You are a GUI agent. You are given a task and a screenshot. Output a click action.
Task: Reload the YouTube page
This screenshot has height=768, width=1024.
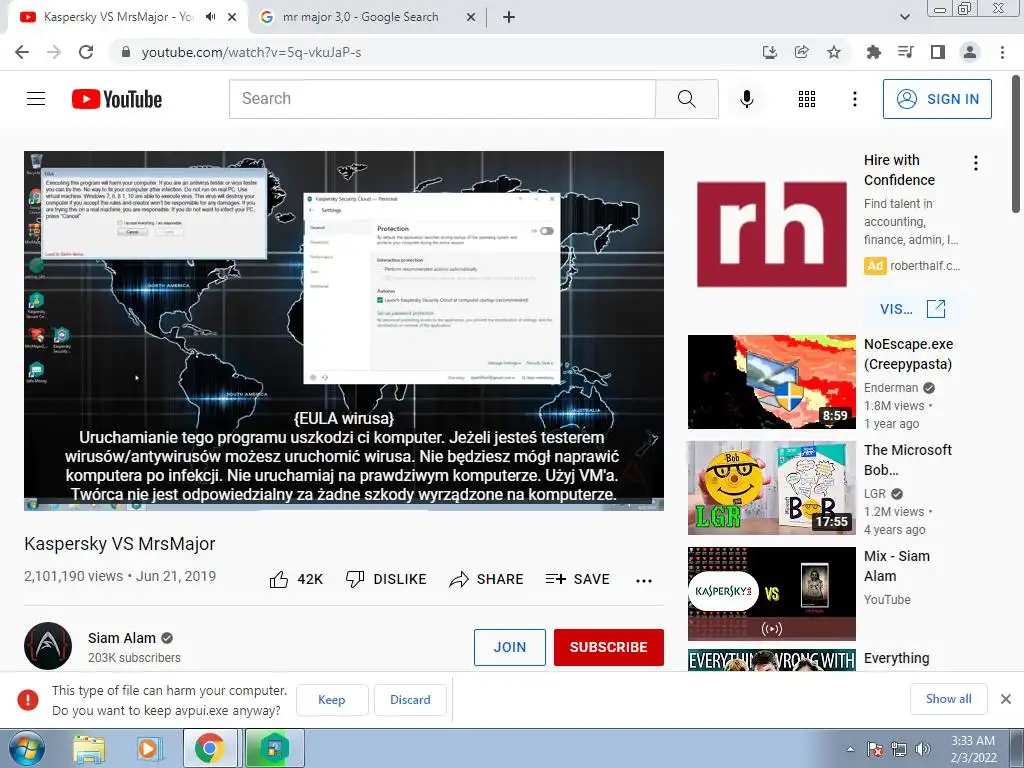[x=86, y=52]
